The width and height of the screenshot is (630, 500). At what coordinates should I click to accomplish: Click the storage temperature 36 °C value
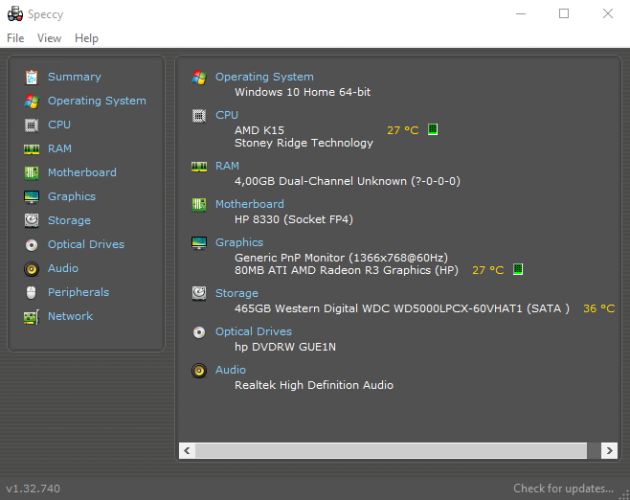click(x=599, y=309)
